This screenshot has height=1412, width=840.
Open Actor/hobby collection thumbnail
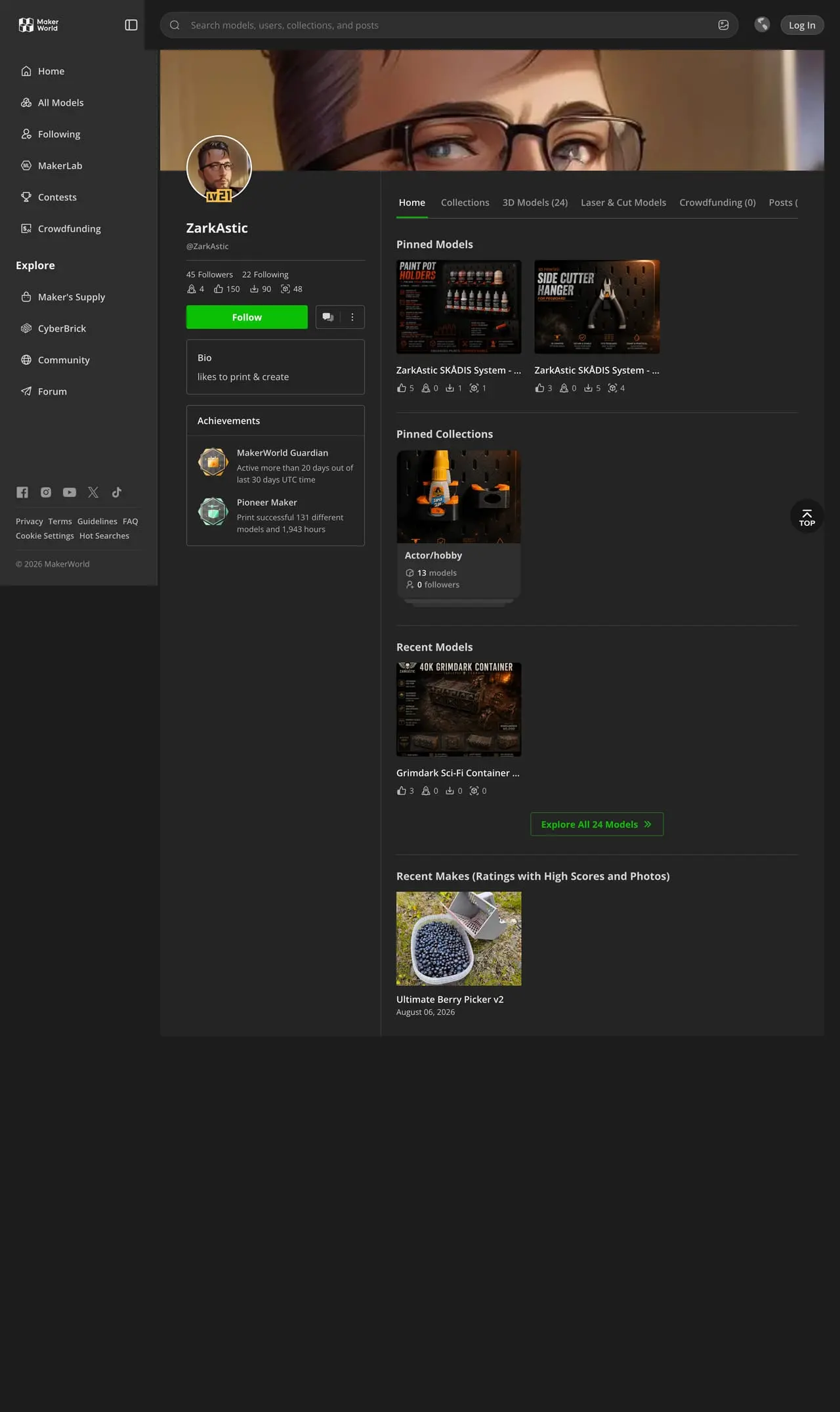coord(459,496)
